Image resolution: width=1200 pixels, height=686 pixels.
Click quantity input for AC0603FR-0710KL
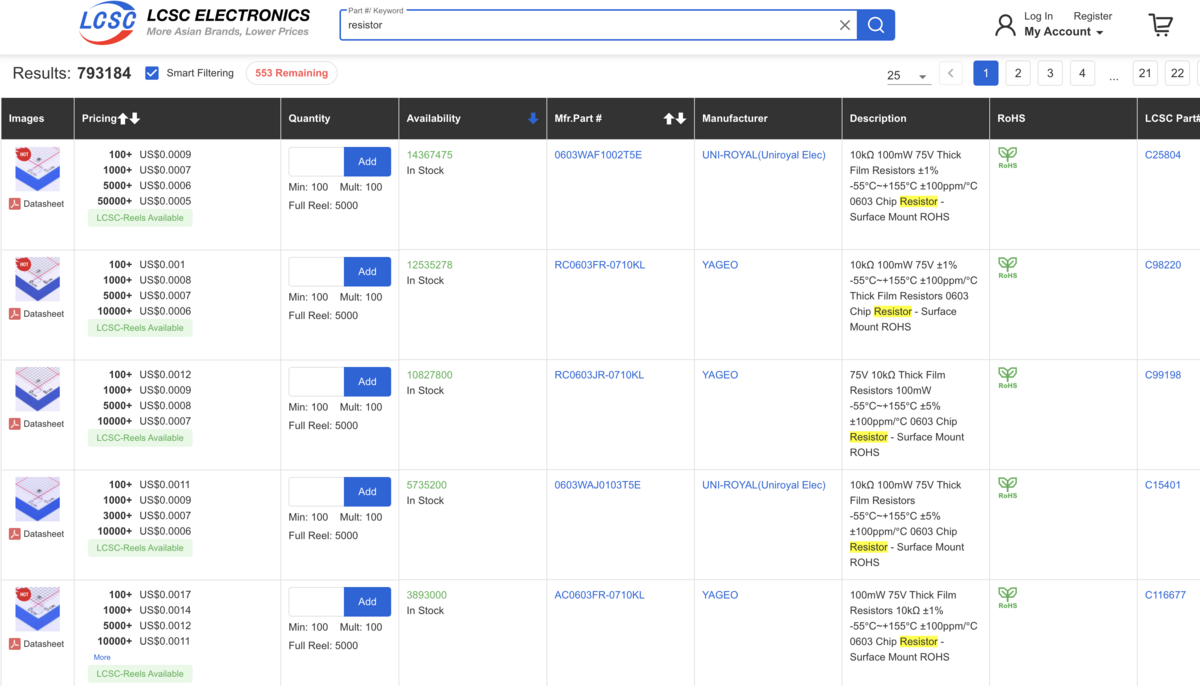[316, 602]
